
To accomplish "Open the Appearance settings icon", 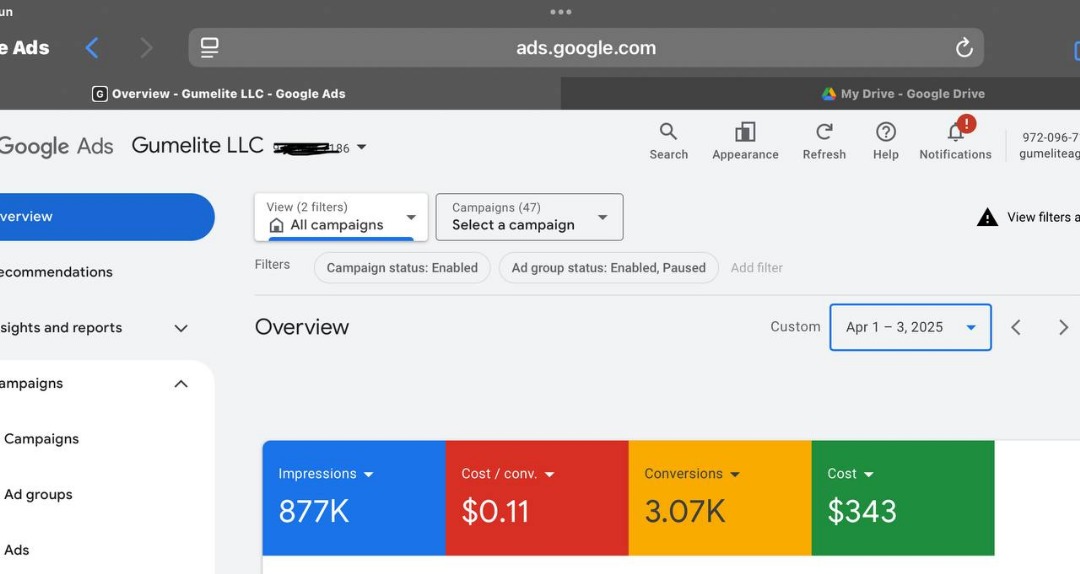I will (x=745, y=141).
